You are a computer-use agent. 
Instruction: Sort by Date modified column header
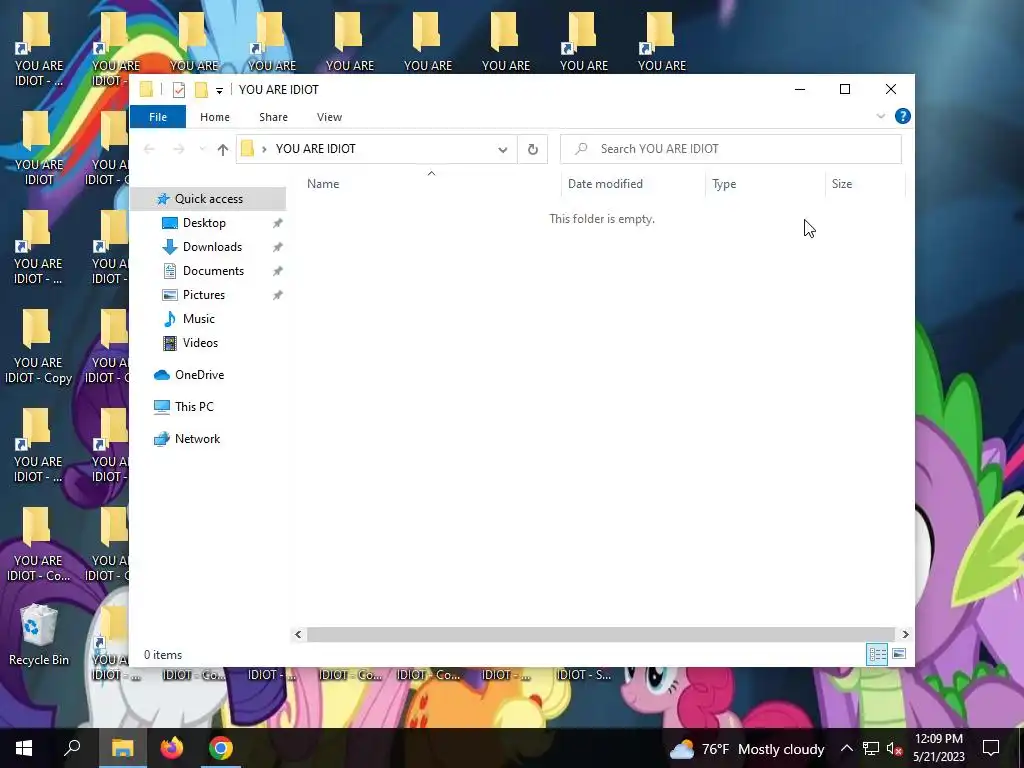[x=605, y=184]
